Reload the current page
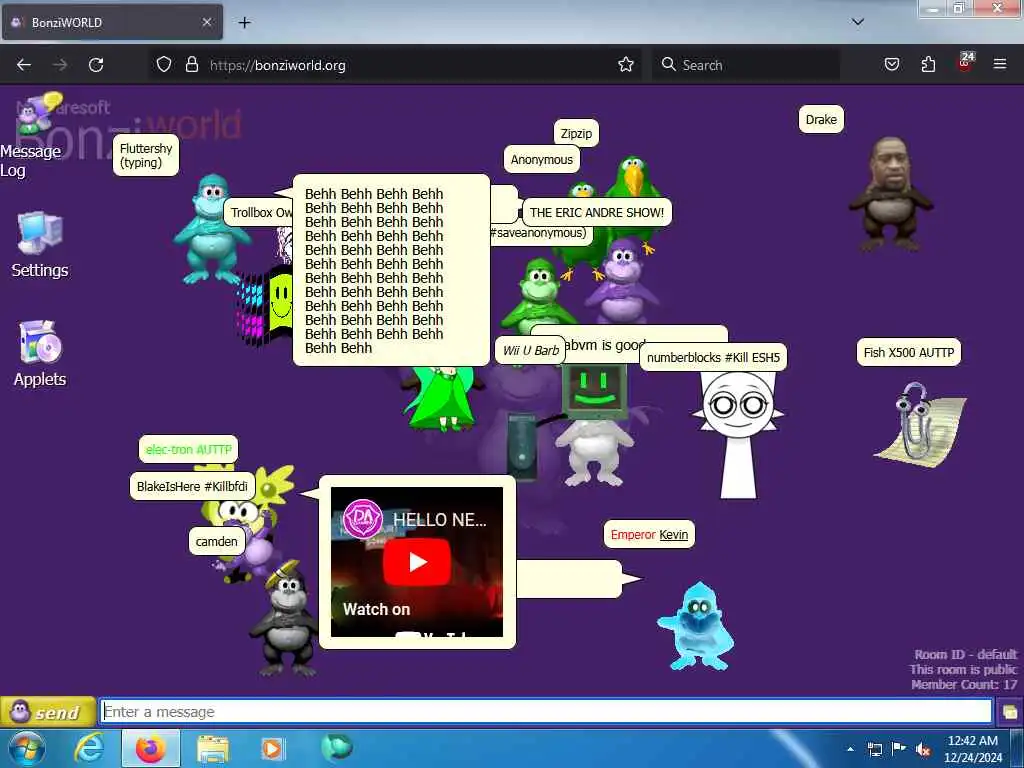This screenshot has width=1024, height=768. [x=96, y=65]
